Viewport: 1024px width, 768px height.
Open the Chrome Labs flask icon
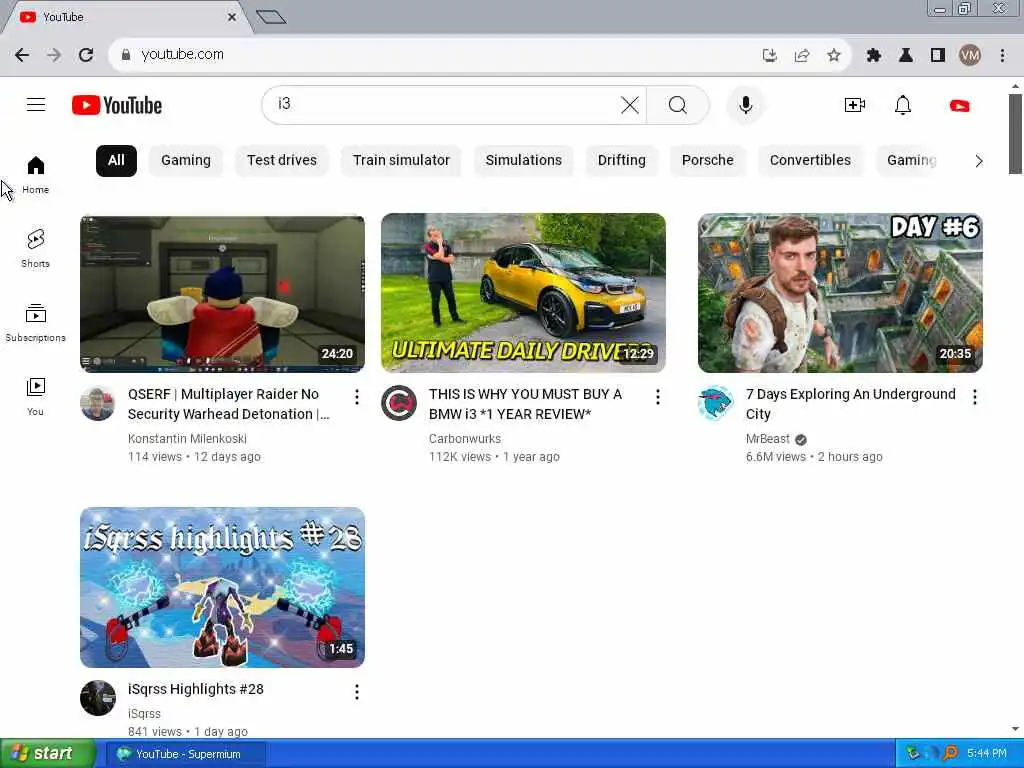906,56
